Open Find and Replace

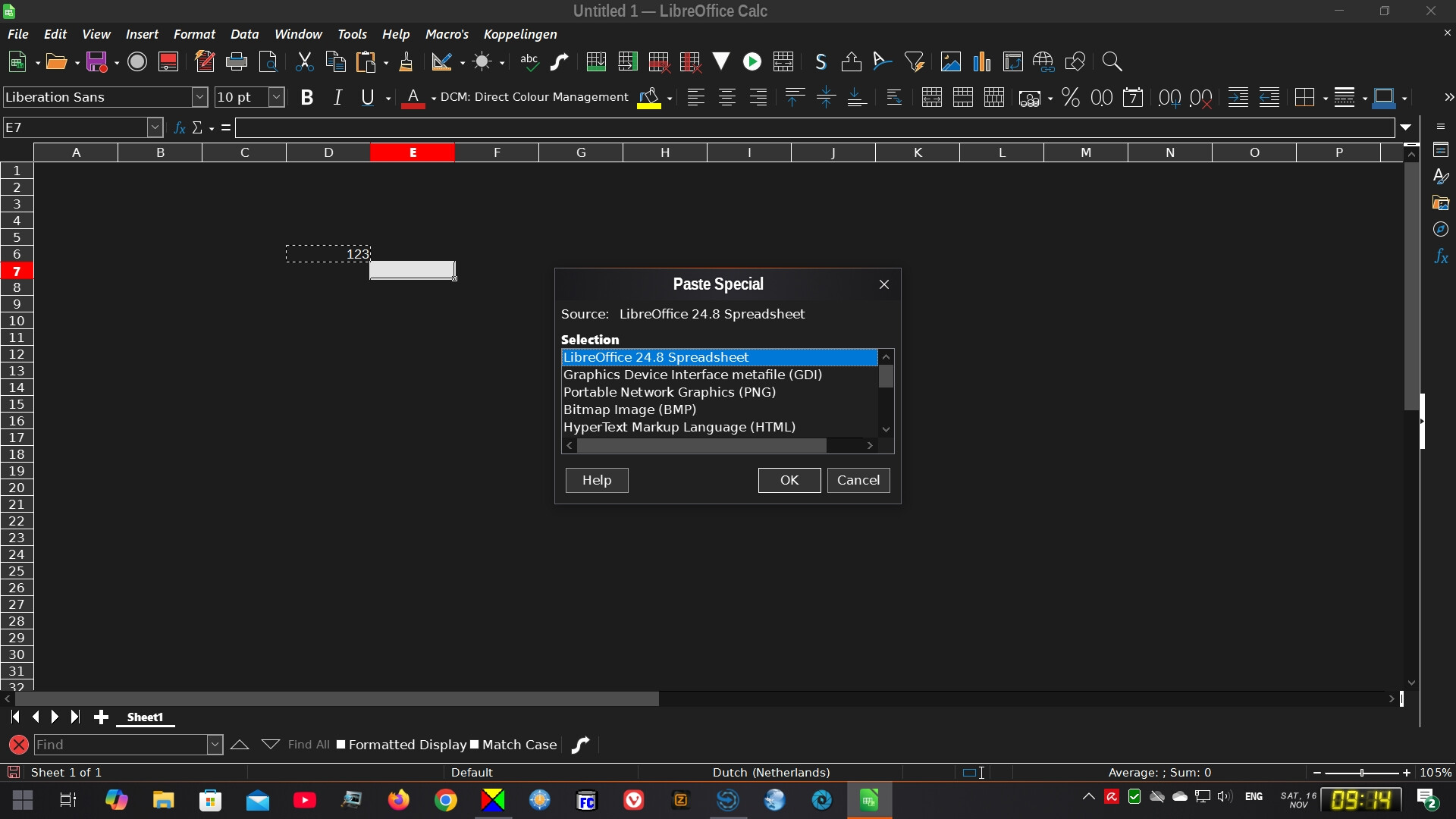point(1112,61)
